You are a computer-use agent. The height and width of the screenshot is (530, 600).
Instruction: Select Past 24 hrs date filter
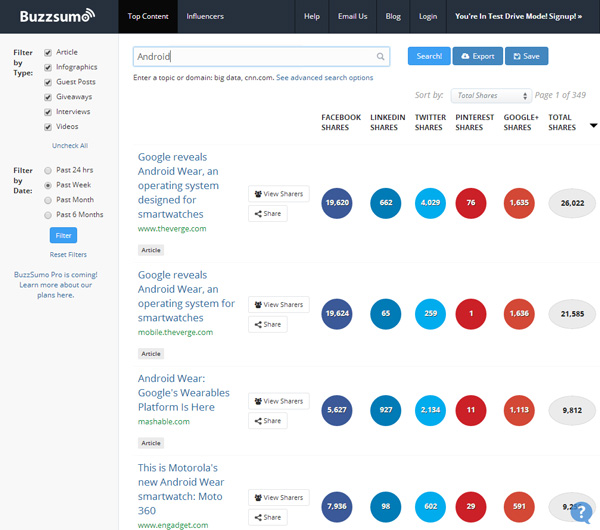point(48,170)
